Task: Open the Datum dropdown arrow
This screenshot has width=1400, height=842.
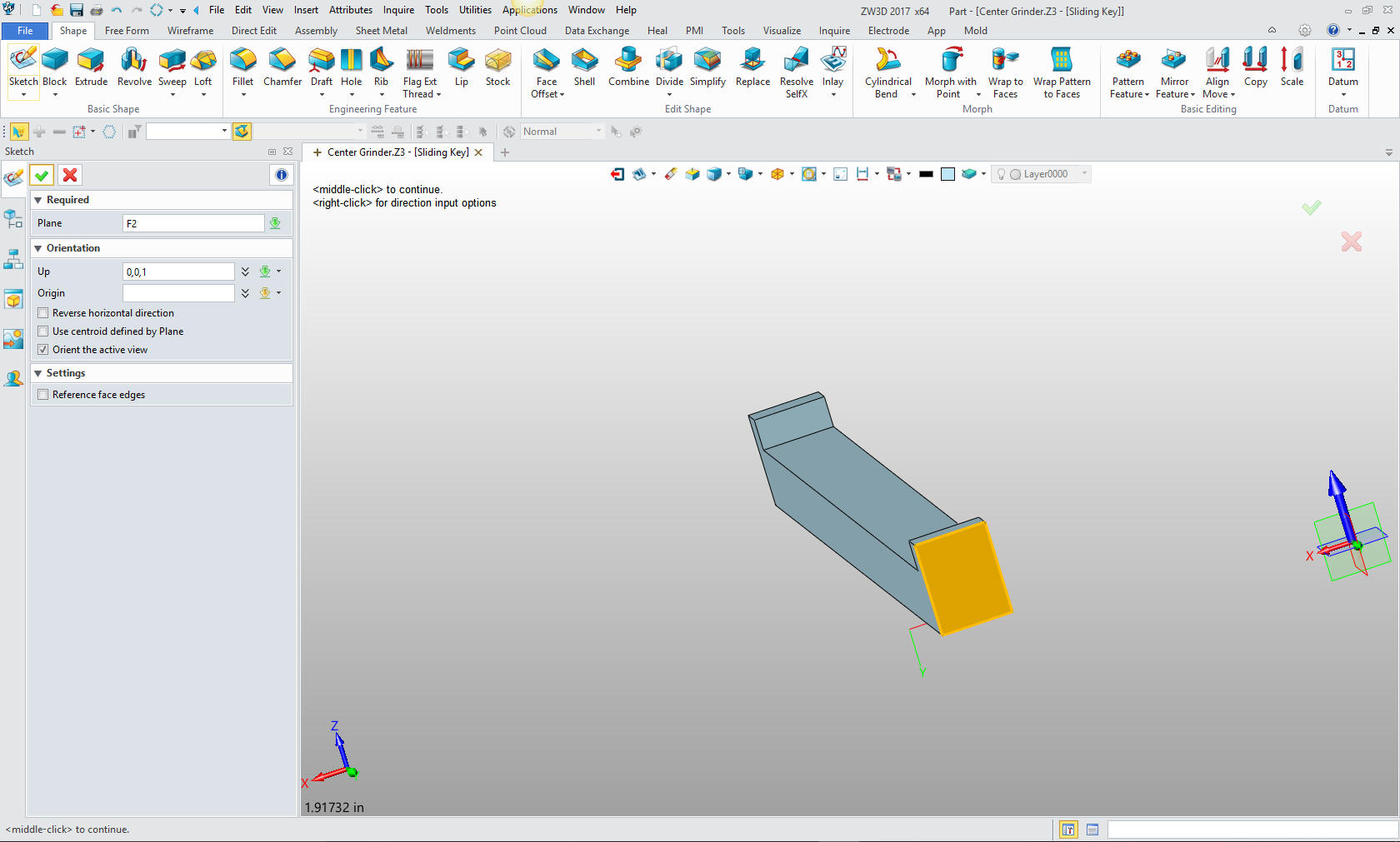Action: coord(1342,94)
